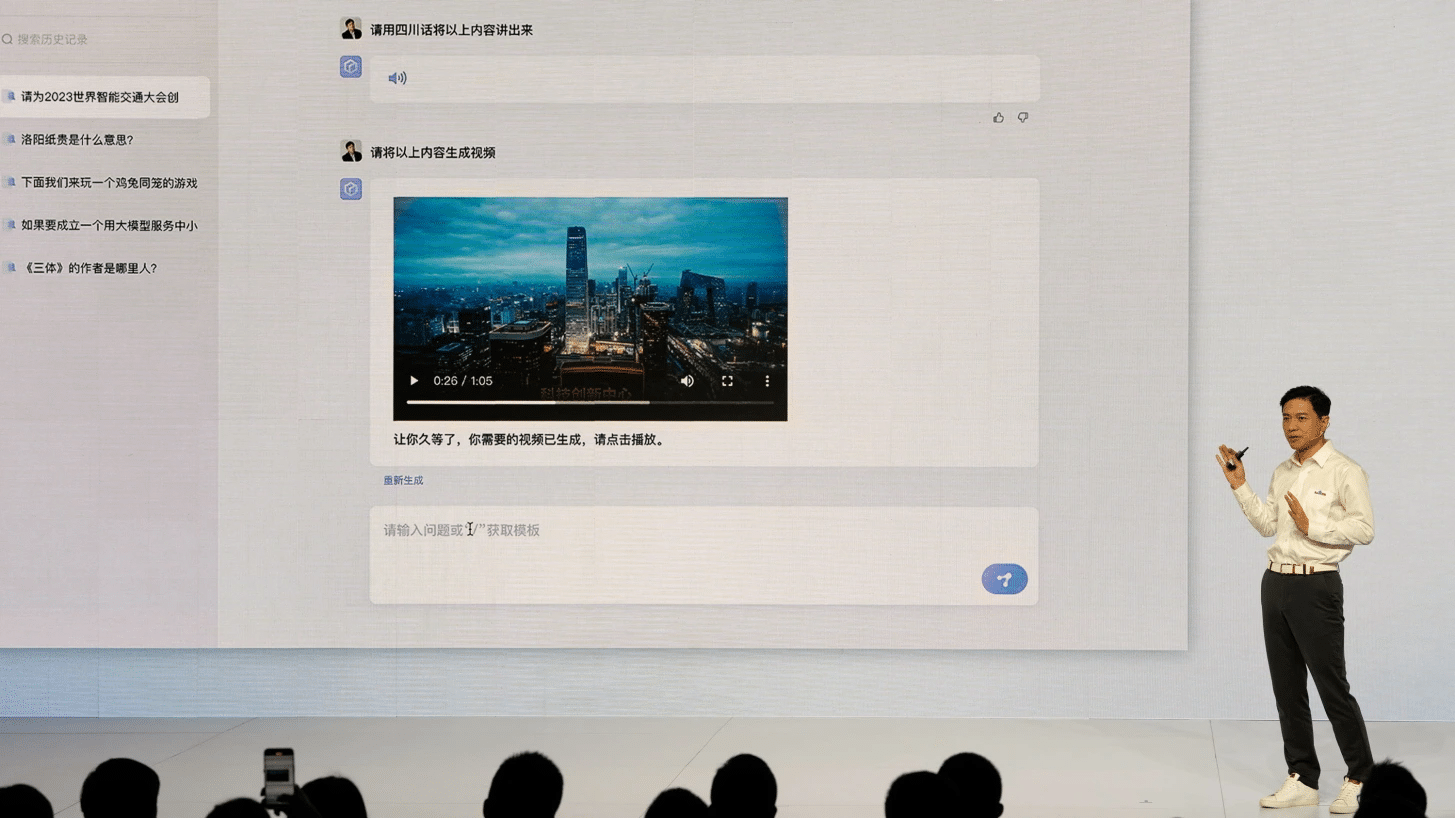The height and width of the screenshot is (818, 1455).
Task: Click the bot avatar beside the video reply
Action: (351, 189)
